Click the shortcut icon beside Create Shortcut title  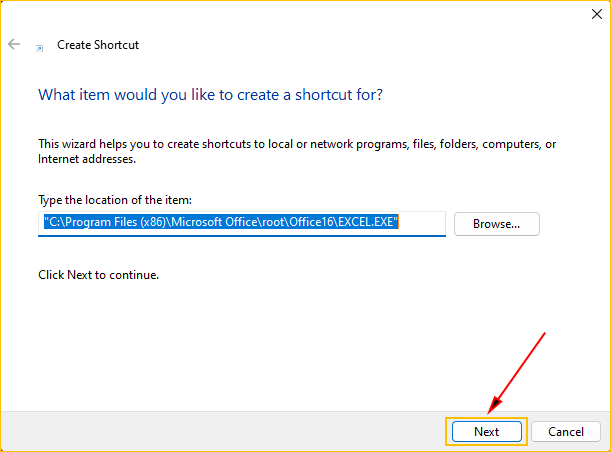[x=39, y=47]
